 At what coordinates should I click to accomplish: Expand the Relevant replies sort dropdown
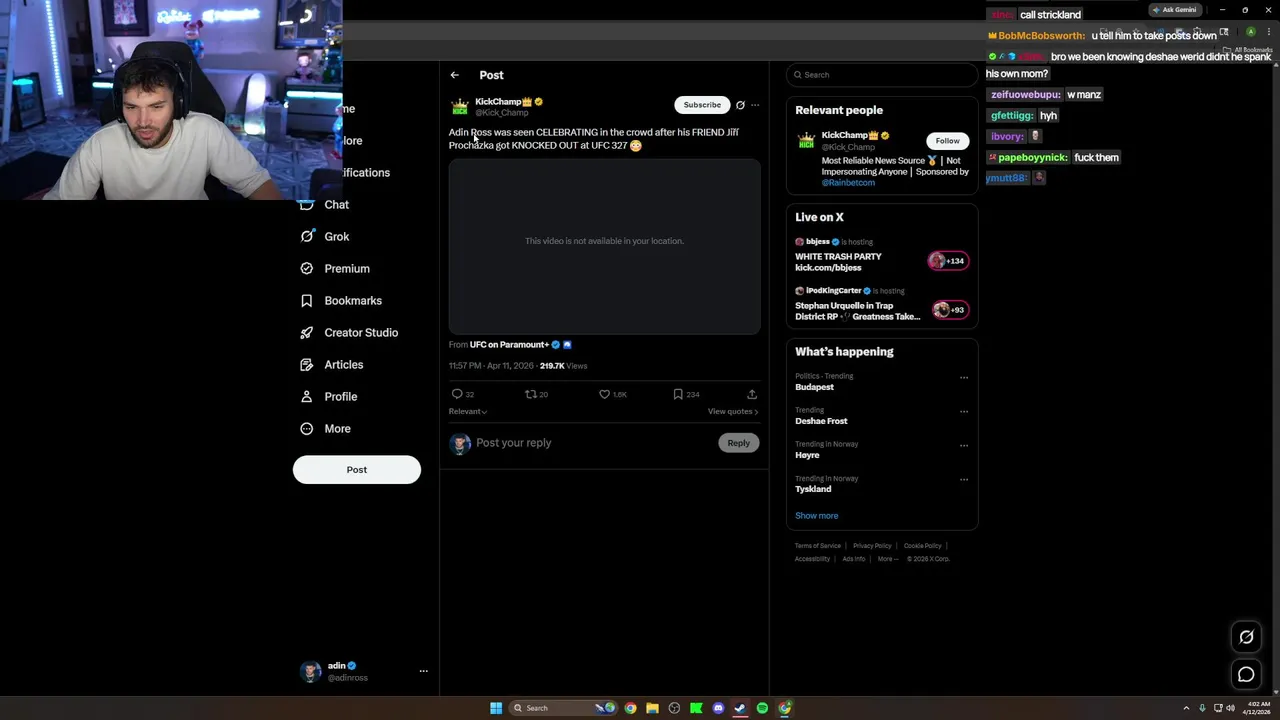pyautogui.click(x=468, y=411)
